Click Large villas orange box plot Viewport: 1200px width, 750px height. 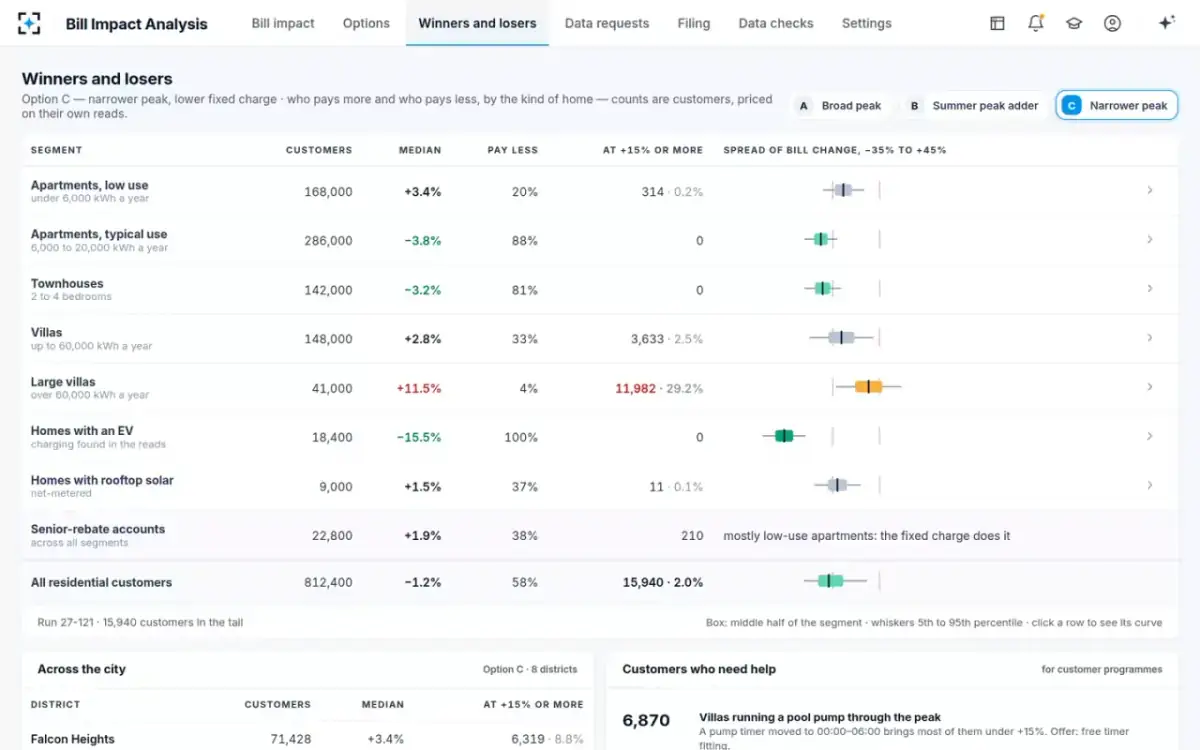pyautogui.click(x=868, y=387)
